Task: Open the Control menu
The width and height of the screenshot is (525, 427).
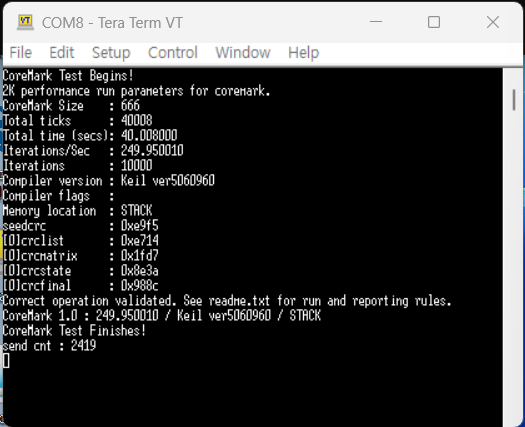Action: pos(173,53)
